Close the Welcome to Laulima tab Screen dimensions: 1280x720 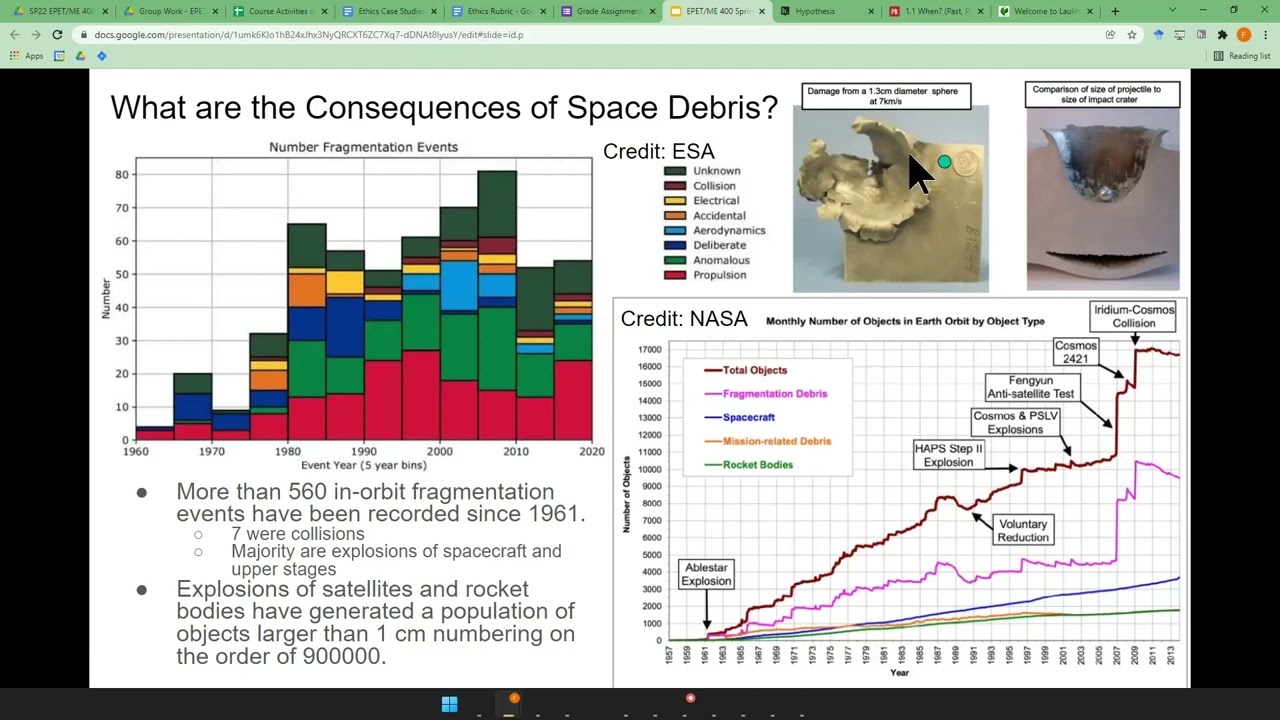1090,11
